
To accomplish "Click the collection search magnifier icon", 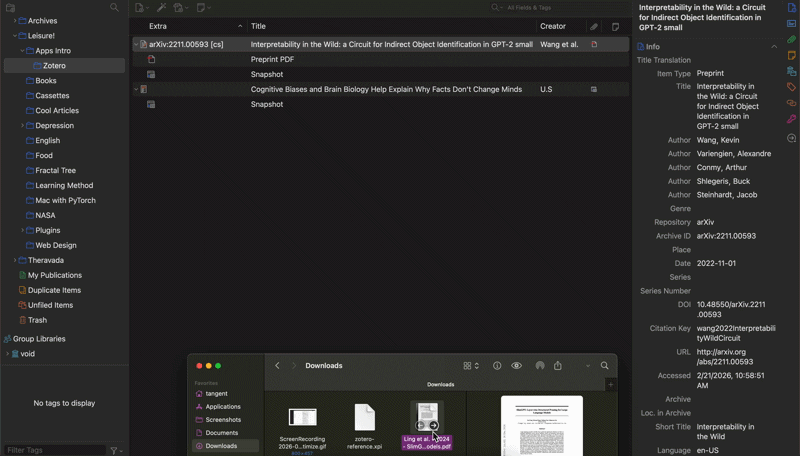I will 114,8.
